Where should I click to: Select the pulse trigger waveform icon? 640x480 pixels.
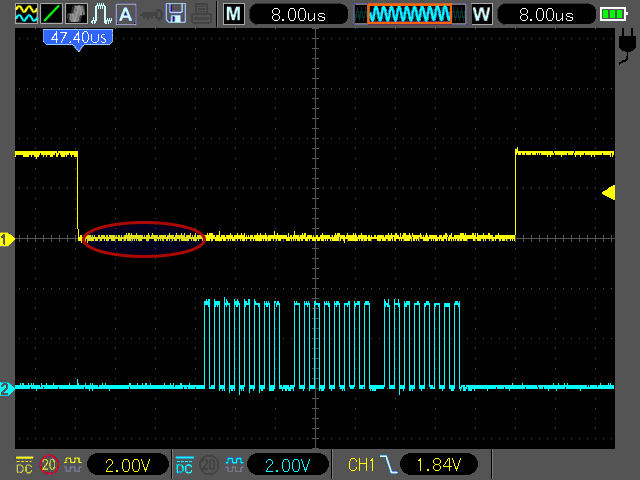click(x=101, y=14)
